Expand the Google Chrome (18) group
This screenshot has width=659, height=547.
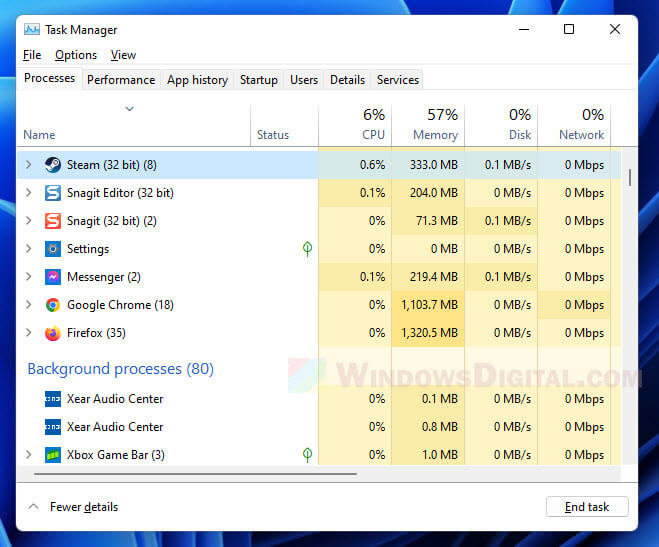coord(29,305)
